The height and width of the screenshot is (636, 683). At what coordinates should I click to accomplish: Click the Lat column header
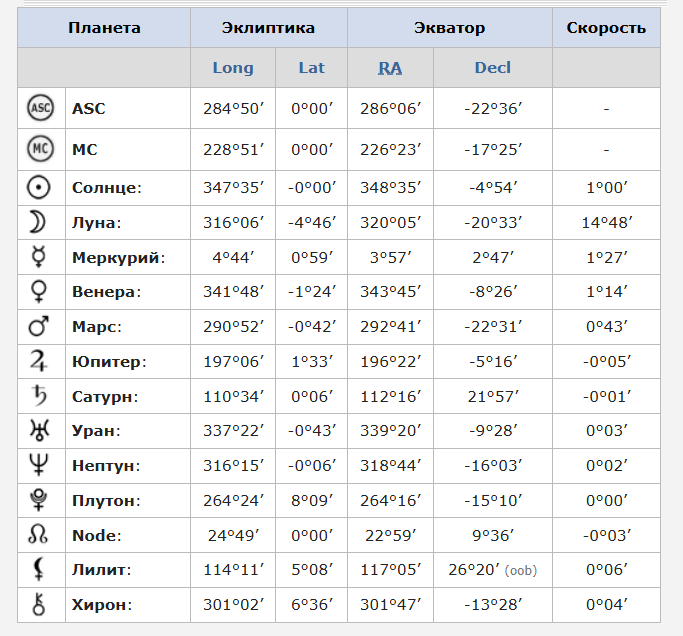click(x=312, y=68)
